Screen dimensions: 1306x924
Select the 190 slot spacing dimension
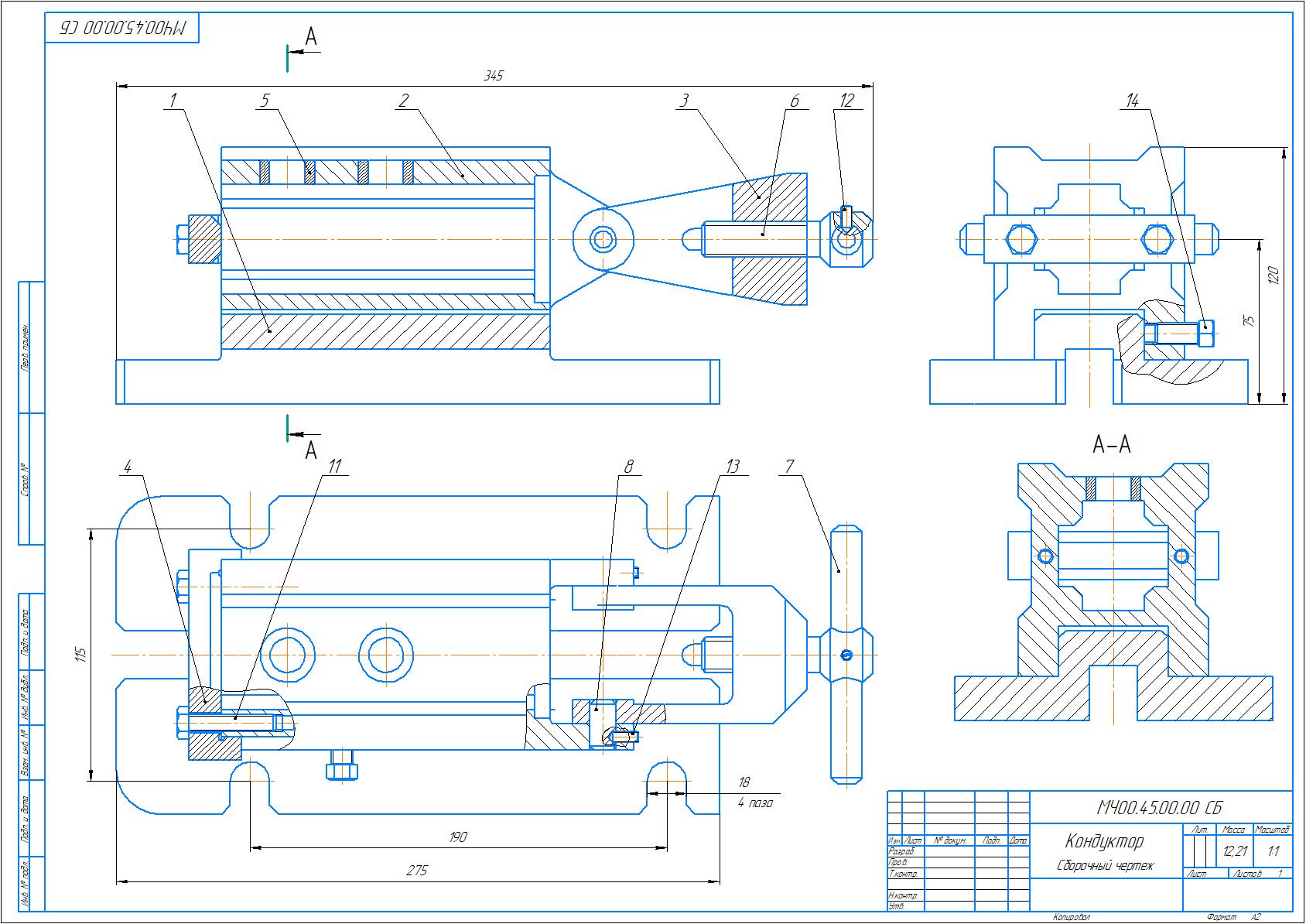click(x=457, y=837)
